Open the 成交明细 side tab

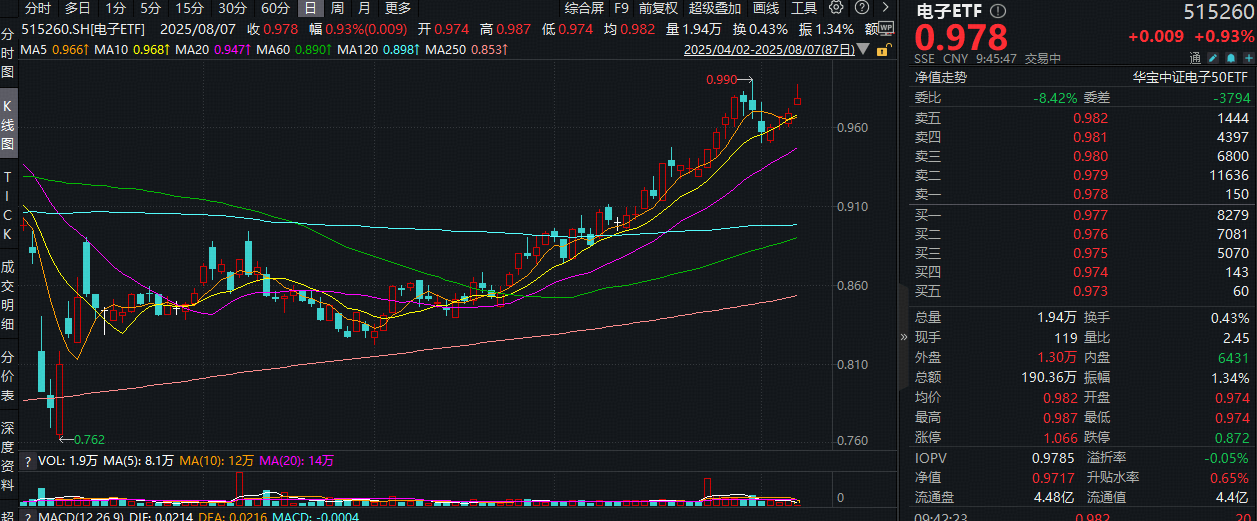click(x=8, y=295)
